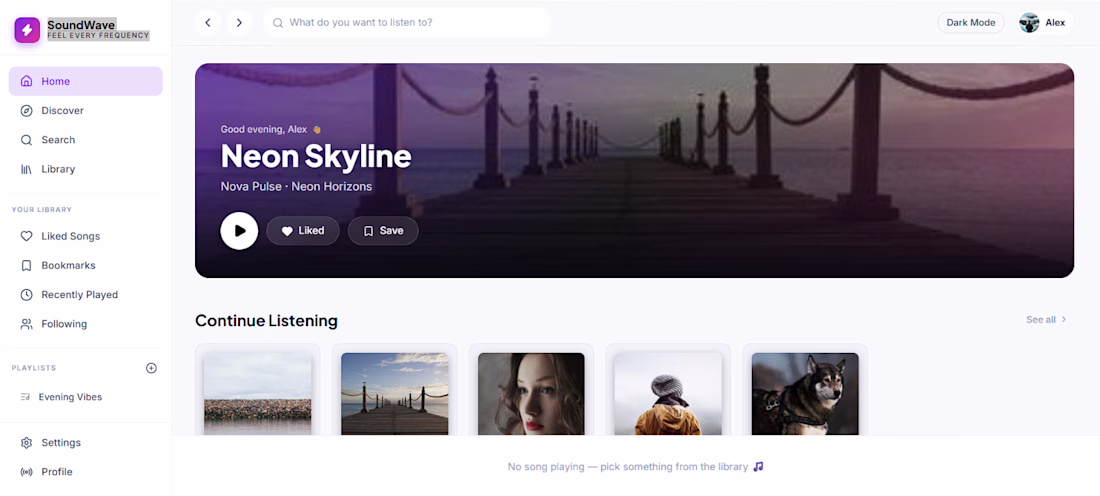Screen dimensions: 1100x496
Task: Open Settings page
Action: [x=86, y=443]
